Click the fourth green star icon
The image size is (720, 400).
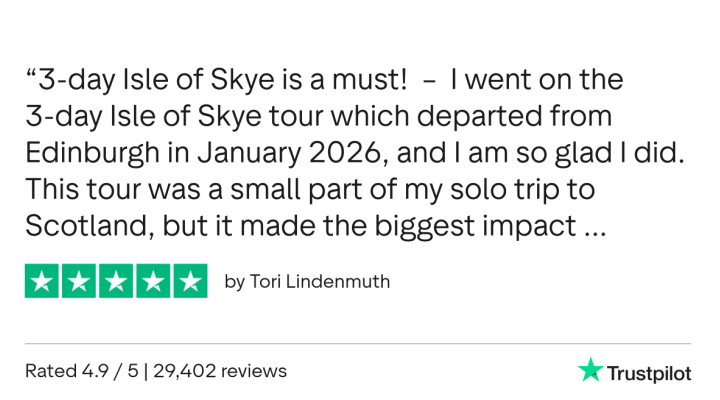tap(153, 281)
